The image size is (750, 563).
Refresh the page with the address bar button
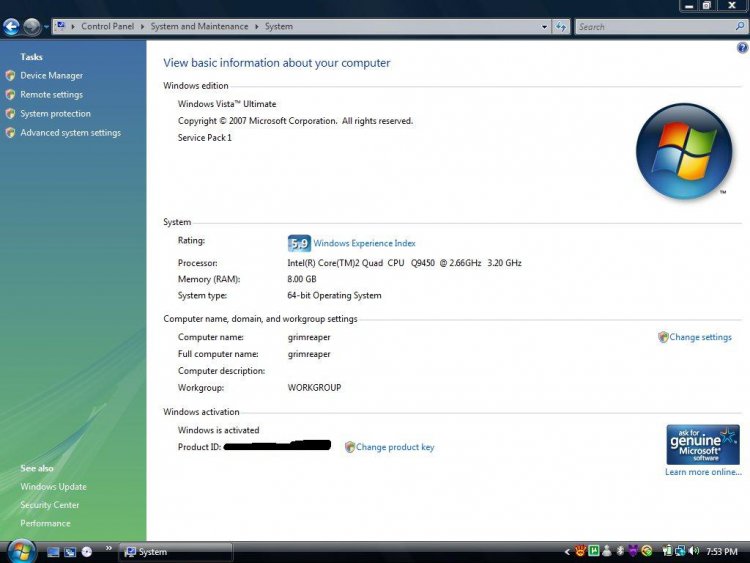click(561, 27)
